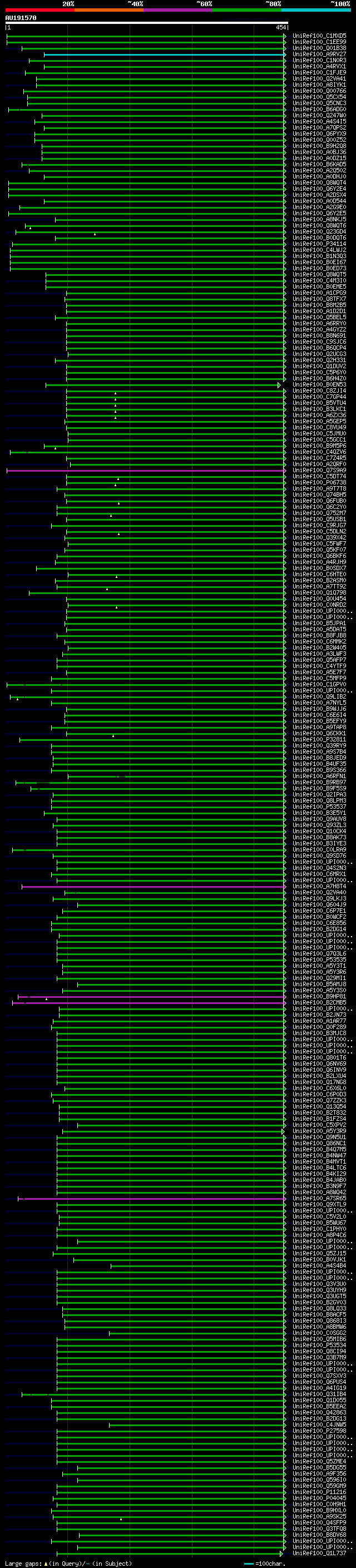This screenshot has height=1568, width=356.
Task: Click the UniRef100_C8ZJI4 label
Action: [319, 391]
